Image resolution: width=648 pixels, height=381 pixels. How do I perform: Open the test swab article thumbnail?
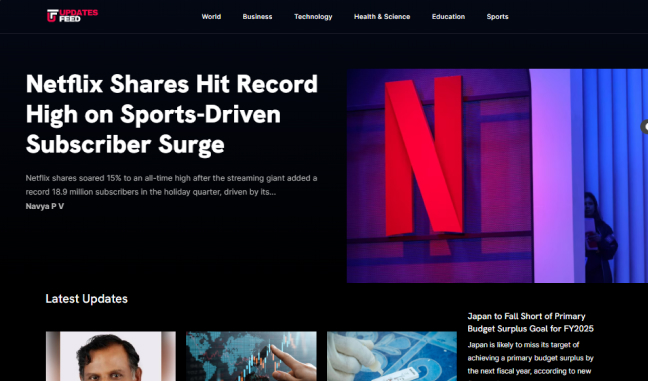click(x=392, y=356)
